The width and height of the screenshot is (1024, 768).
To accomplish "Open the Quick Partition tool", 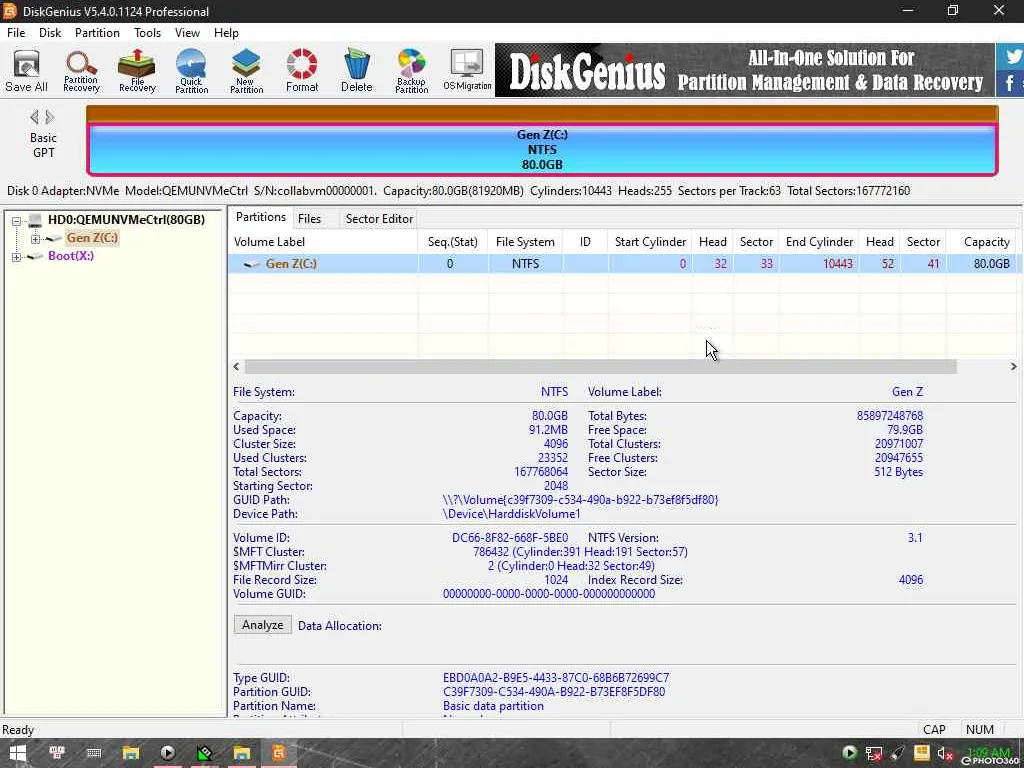I will (x=191, y=71).
